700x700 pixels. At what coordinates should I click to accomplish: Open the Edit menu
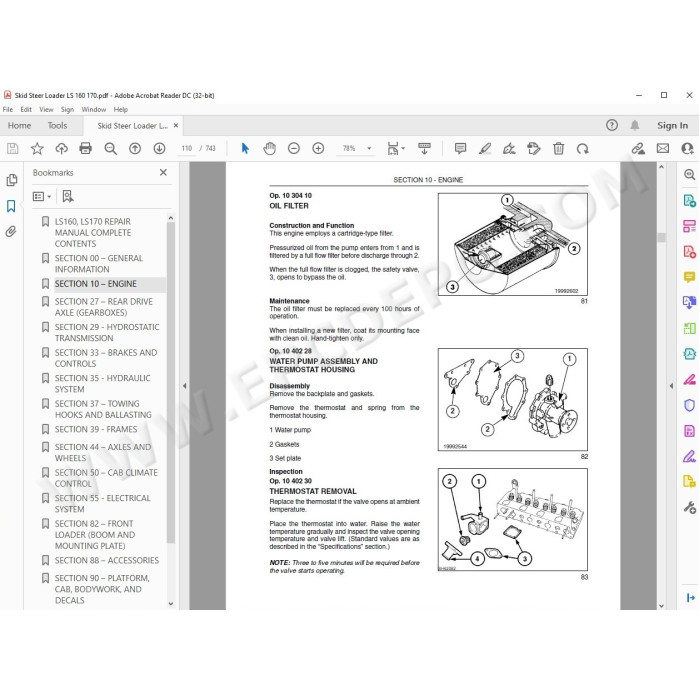pyautogui.click(x=26, y=109)
